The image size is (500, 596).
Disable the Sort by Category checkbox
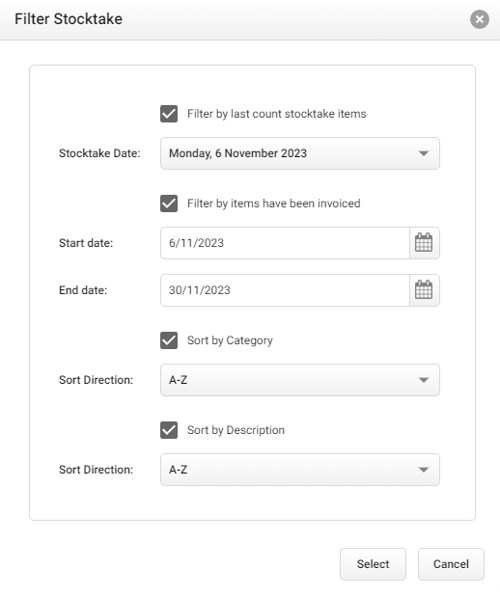169,340
